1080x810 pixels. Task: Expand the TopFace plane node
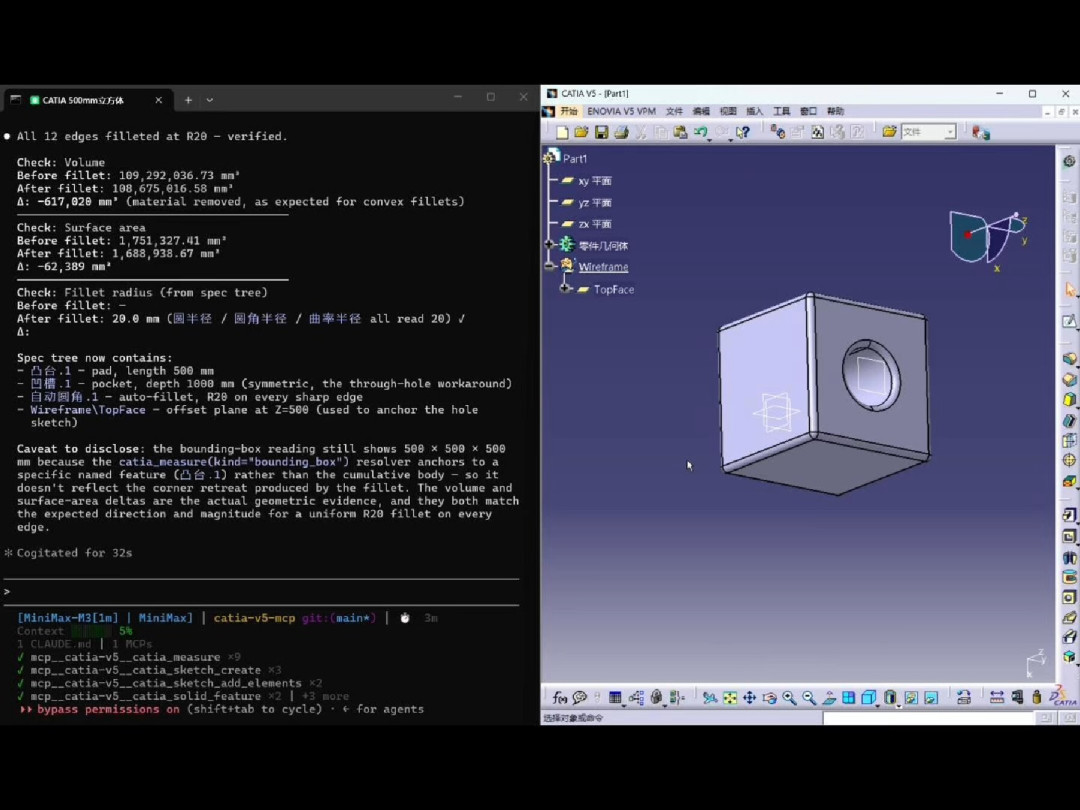pos(565,289)
